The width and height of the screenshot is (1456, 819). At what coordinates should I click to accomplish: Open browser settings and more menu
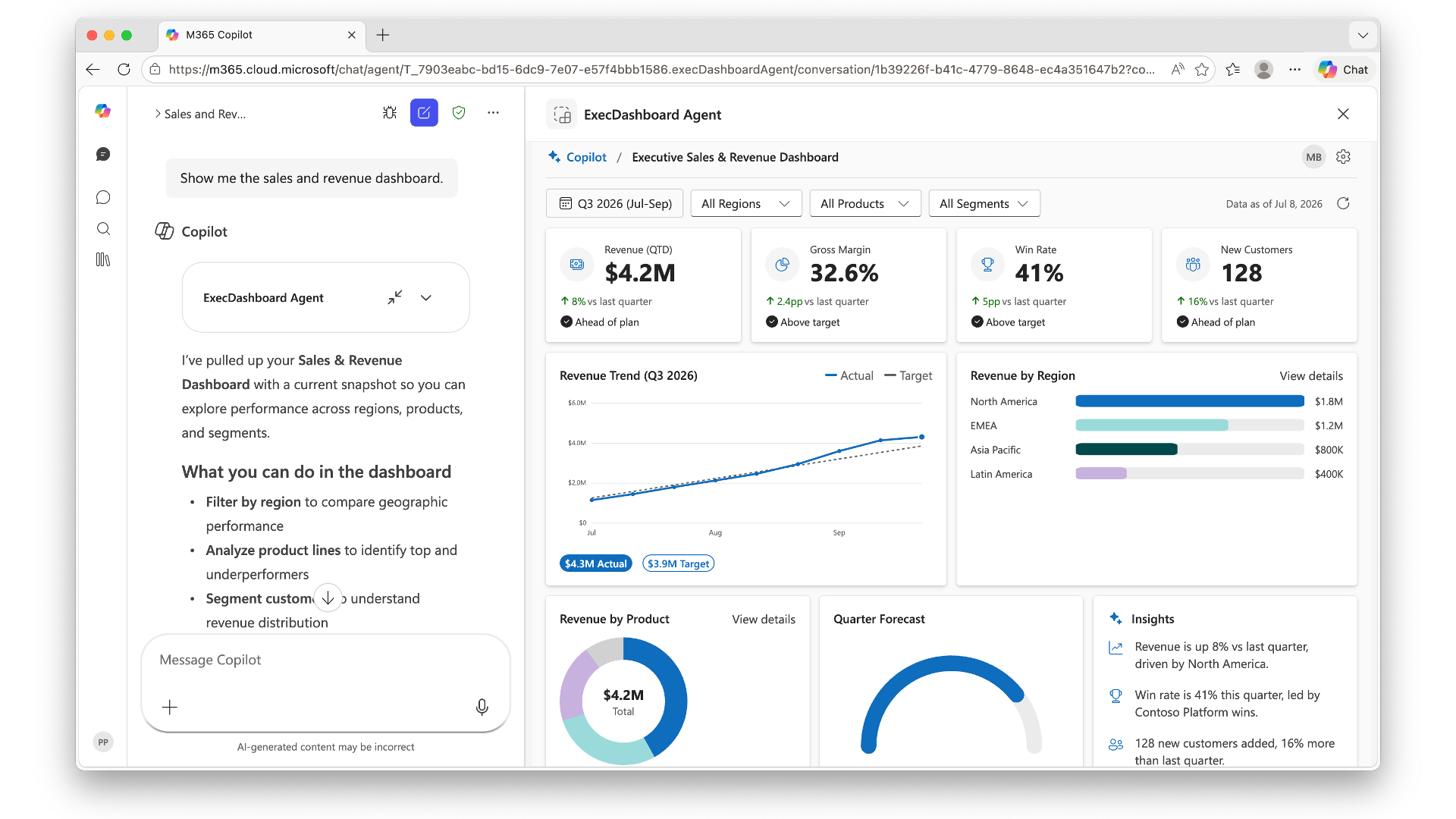[x=1294, y=70]
